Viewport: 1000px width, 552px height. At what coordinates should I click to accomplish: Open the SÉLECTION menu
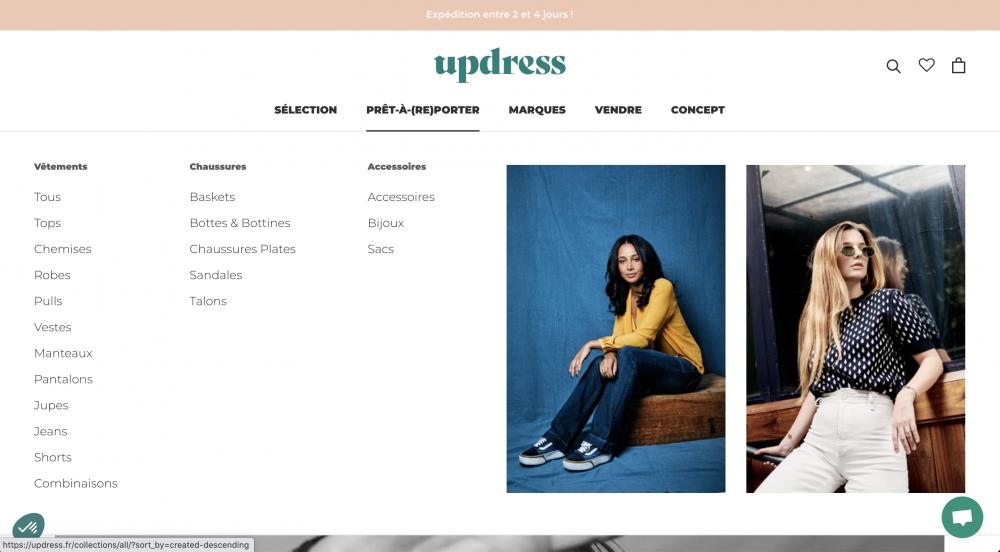[305, 110]
